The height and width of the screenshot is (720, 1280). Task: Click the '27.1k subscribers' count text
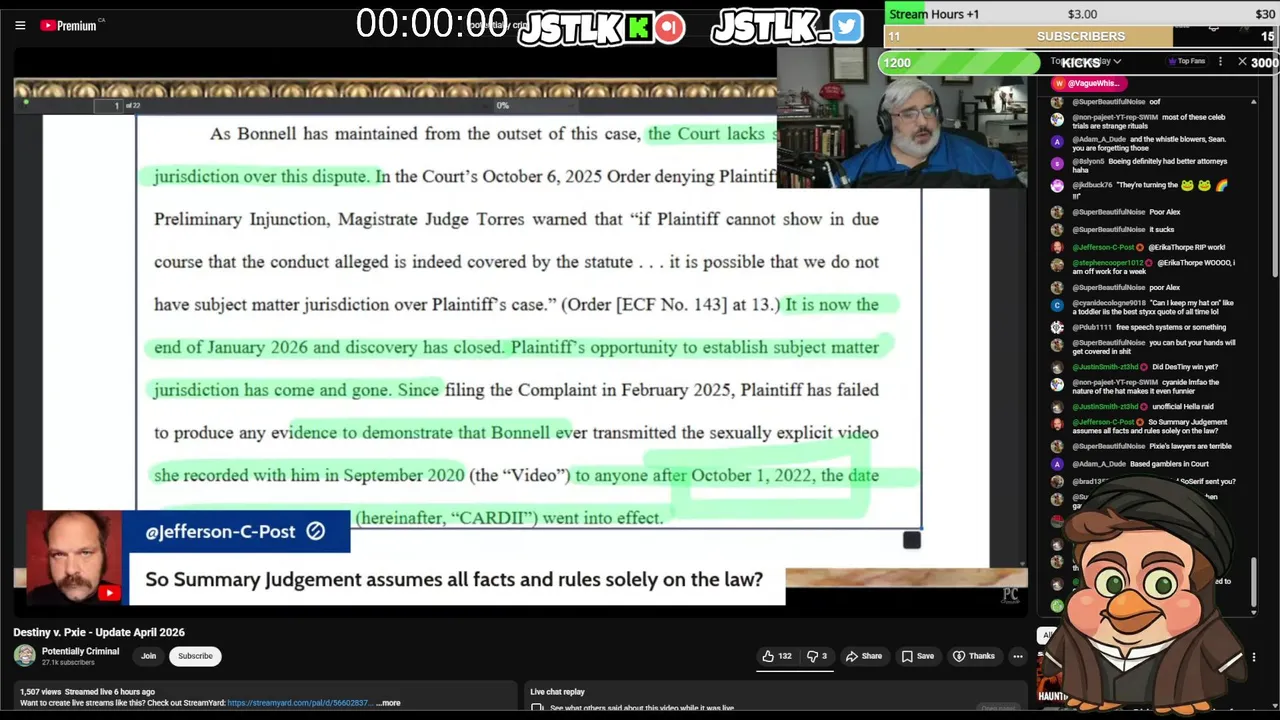pos(68,662)
